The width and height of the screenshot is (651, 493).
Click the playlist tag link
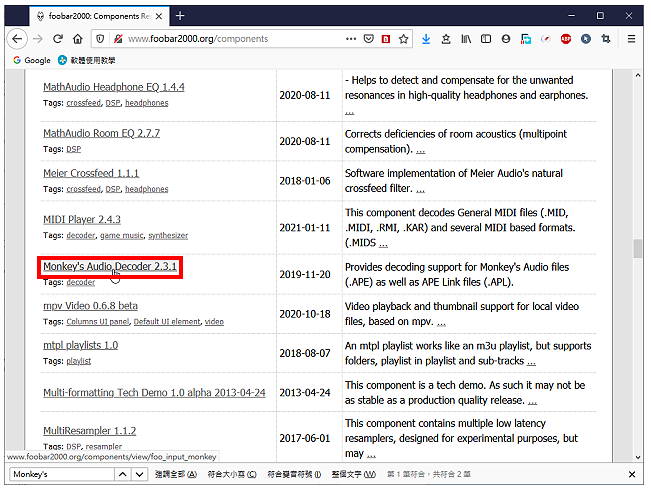(x=78, y=361)
